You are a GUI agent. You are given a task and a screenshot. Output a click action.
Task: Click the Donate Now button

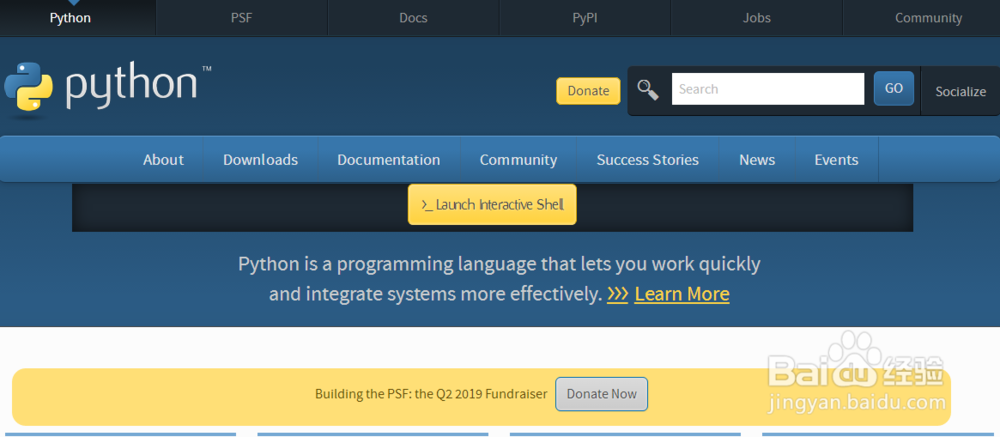pos(601,394)
